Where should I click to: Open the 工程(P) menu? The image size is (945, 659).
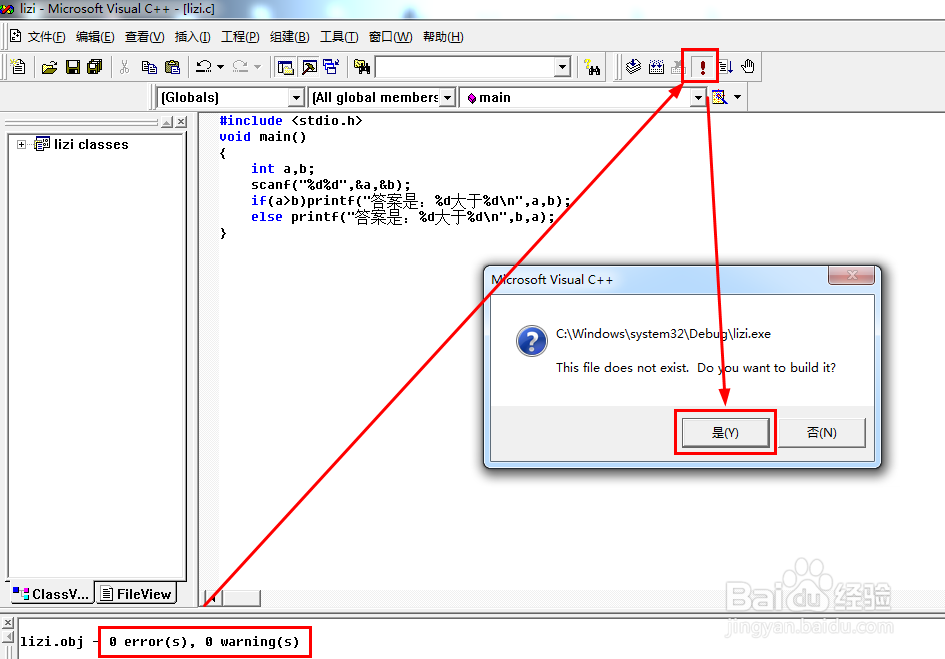240,37
